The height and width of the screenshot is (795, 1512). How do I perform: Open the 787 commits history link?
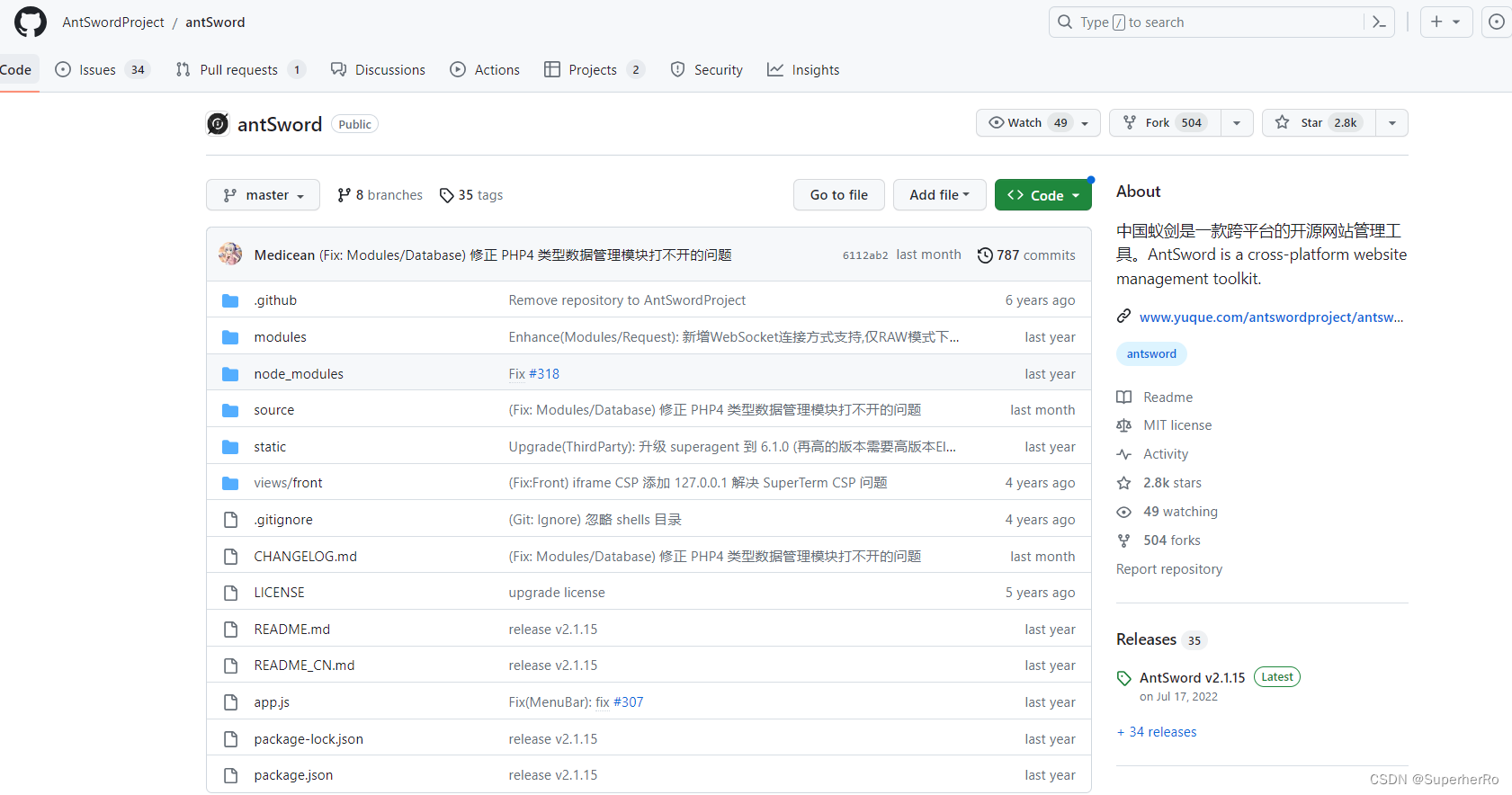click(1026, 255)
